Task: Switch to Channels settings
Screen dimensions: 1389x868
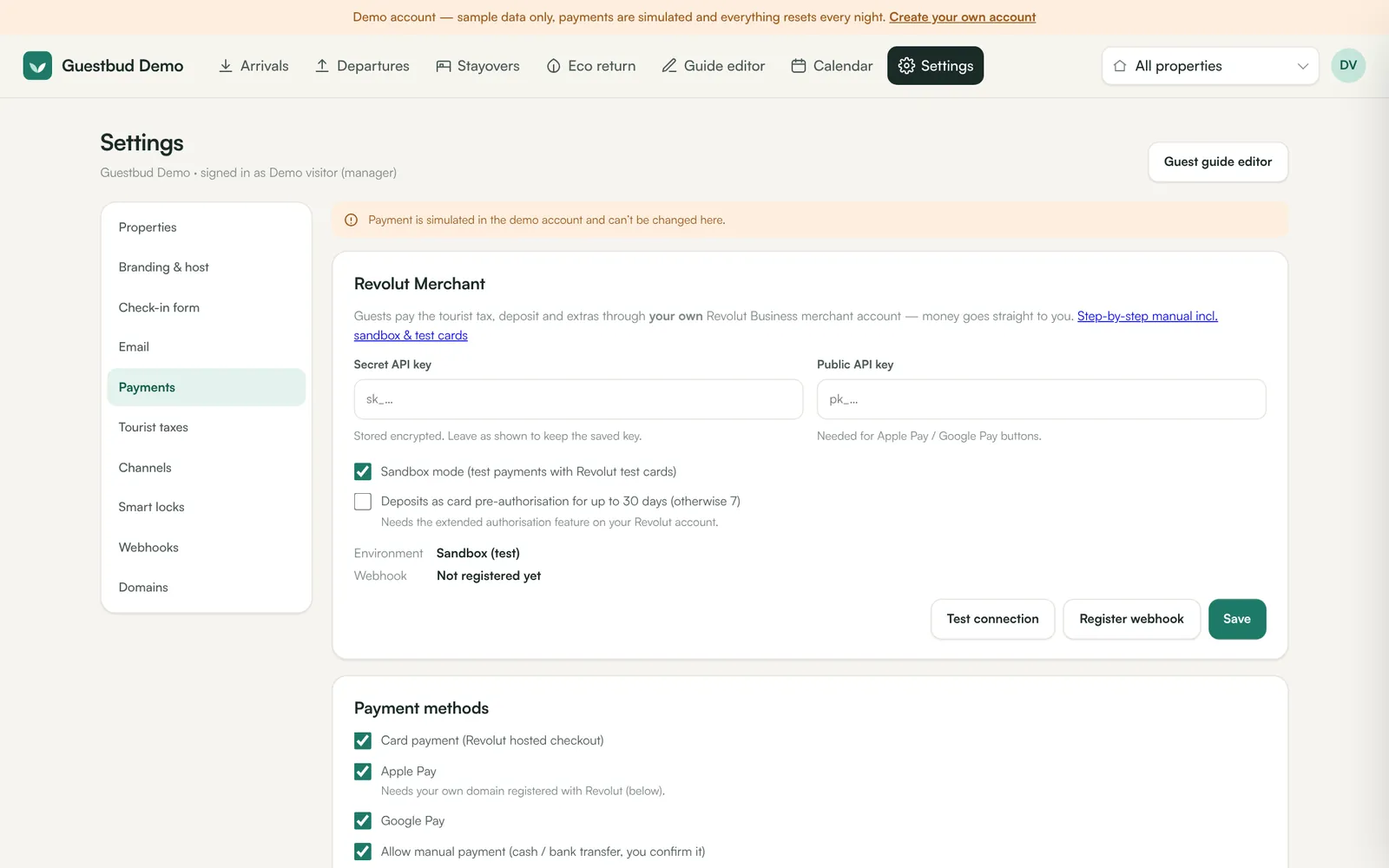Action: tap(207, 467)
